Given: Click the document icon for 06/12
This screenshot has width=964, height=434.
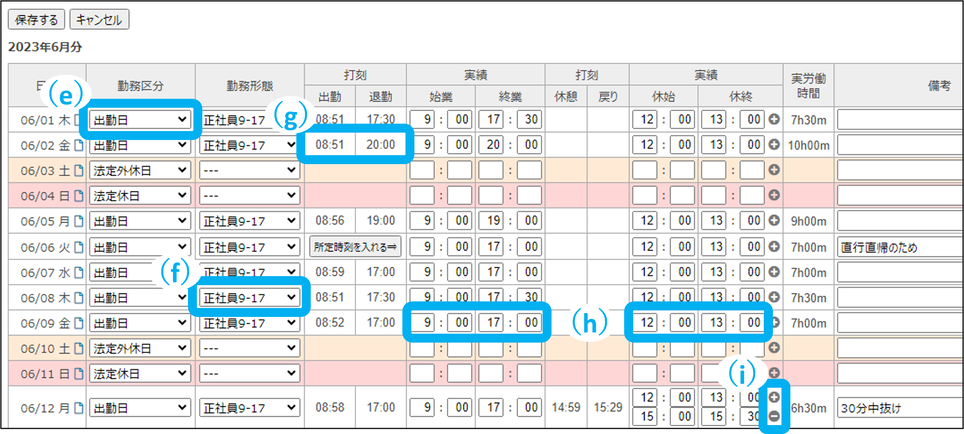Looking at the screenshot, I should point(78,408).
